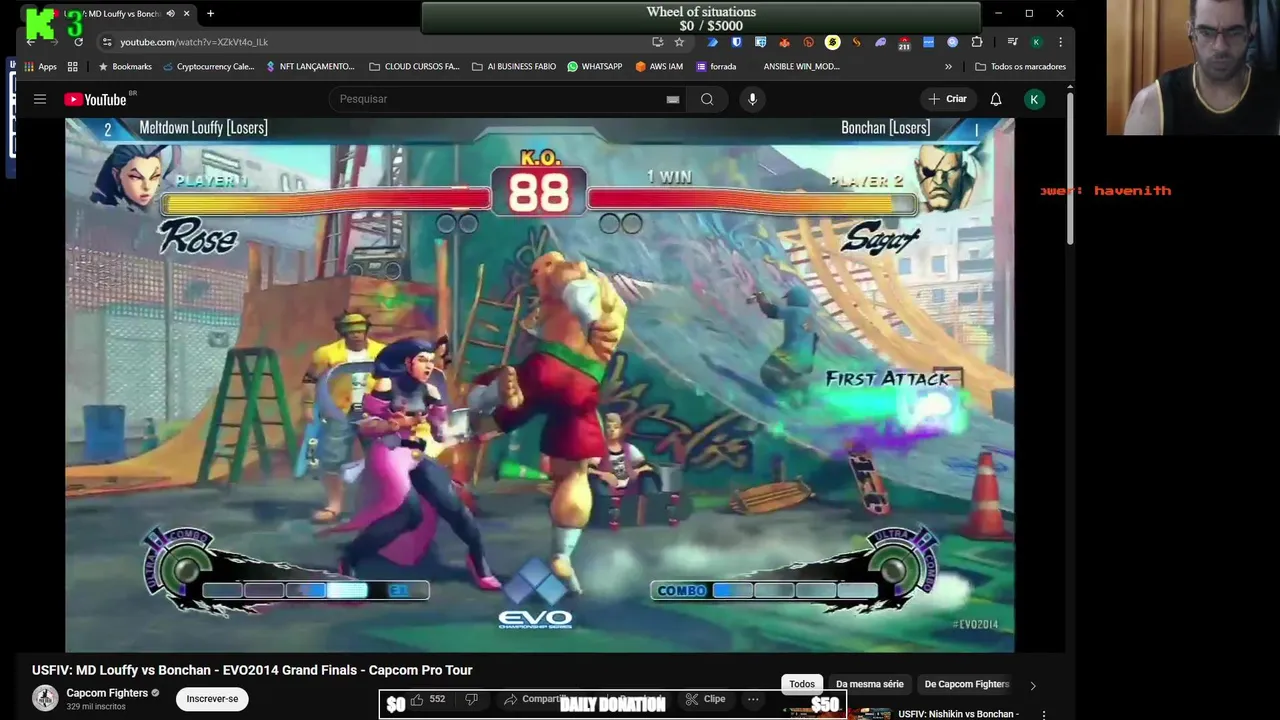Open the YouTube guide hamburger menu
This screenshot has height=720, width=1280.
40,99
